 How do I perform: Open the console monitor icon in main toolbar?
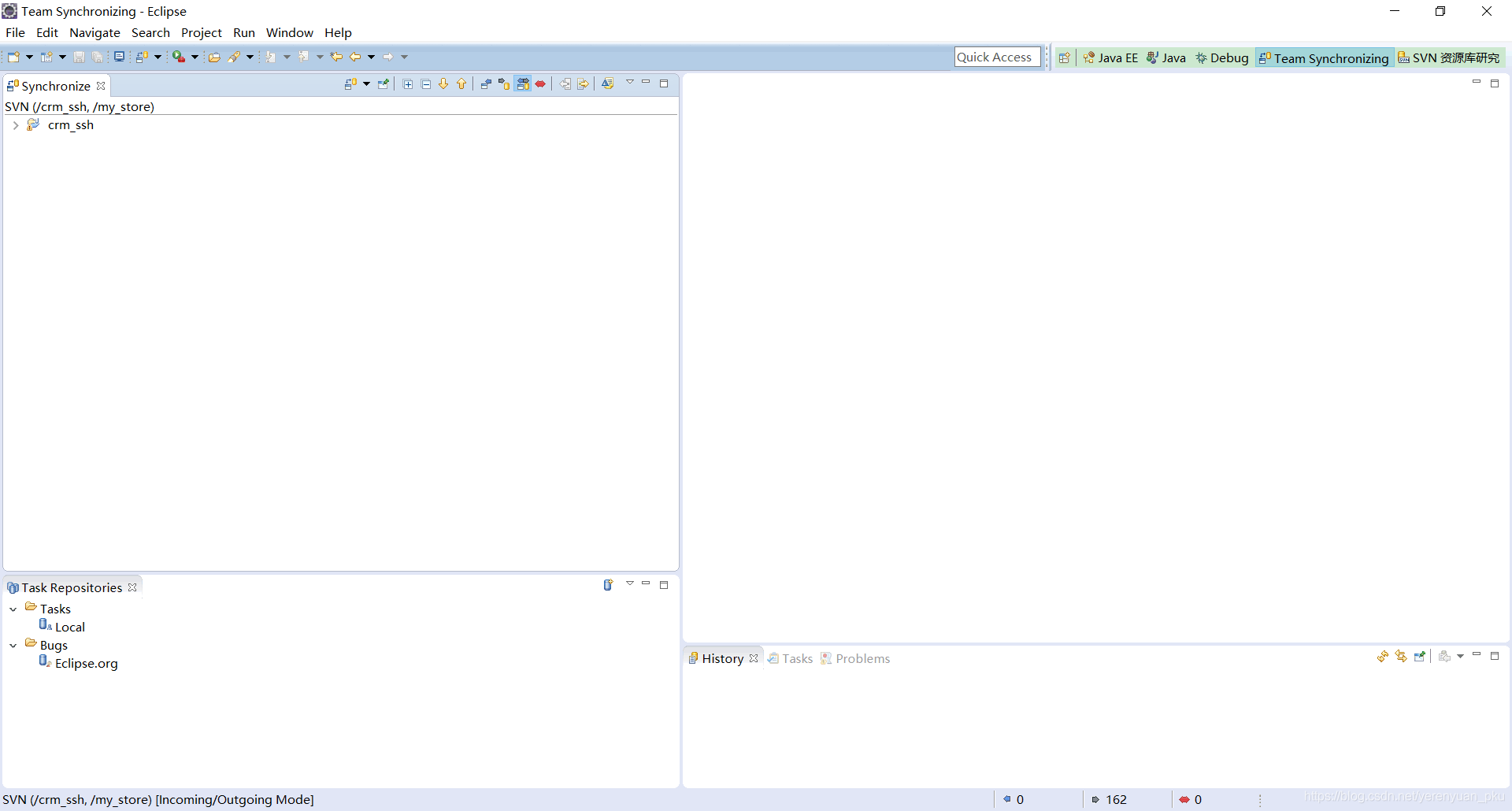coord(119,57)
